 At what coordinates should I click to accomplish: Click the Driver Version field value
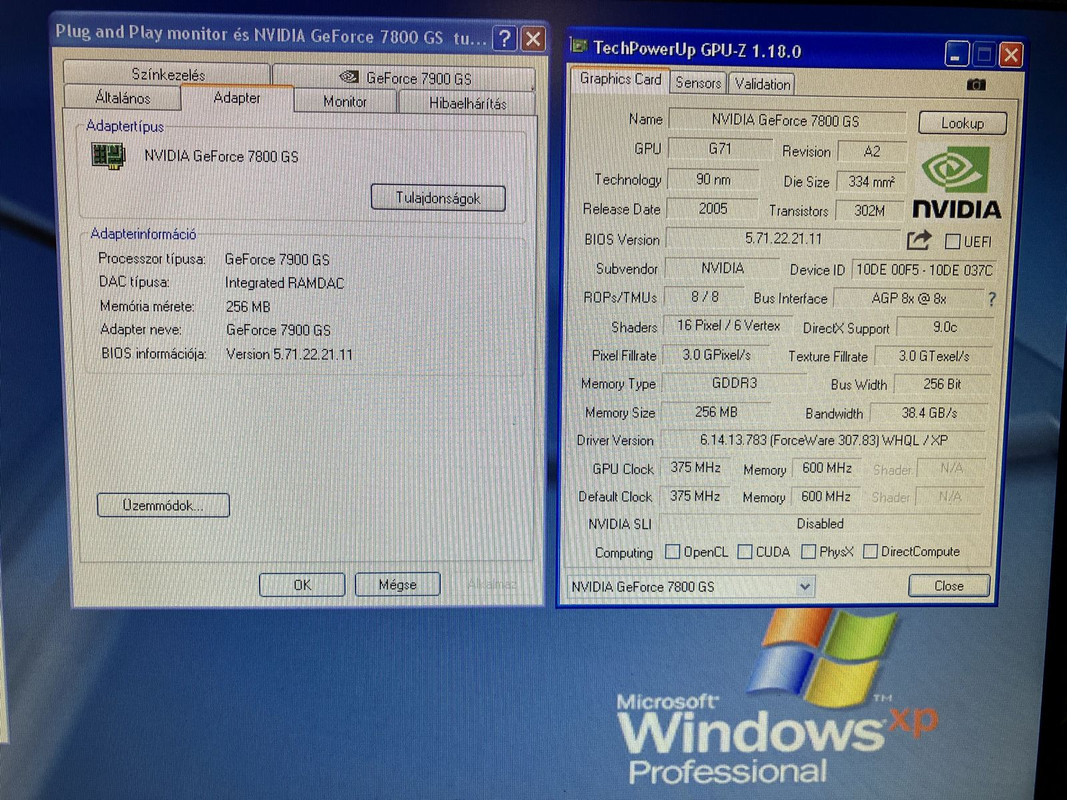[822, 440]
